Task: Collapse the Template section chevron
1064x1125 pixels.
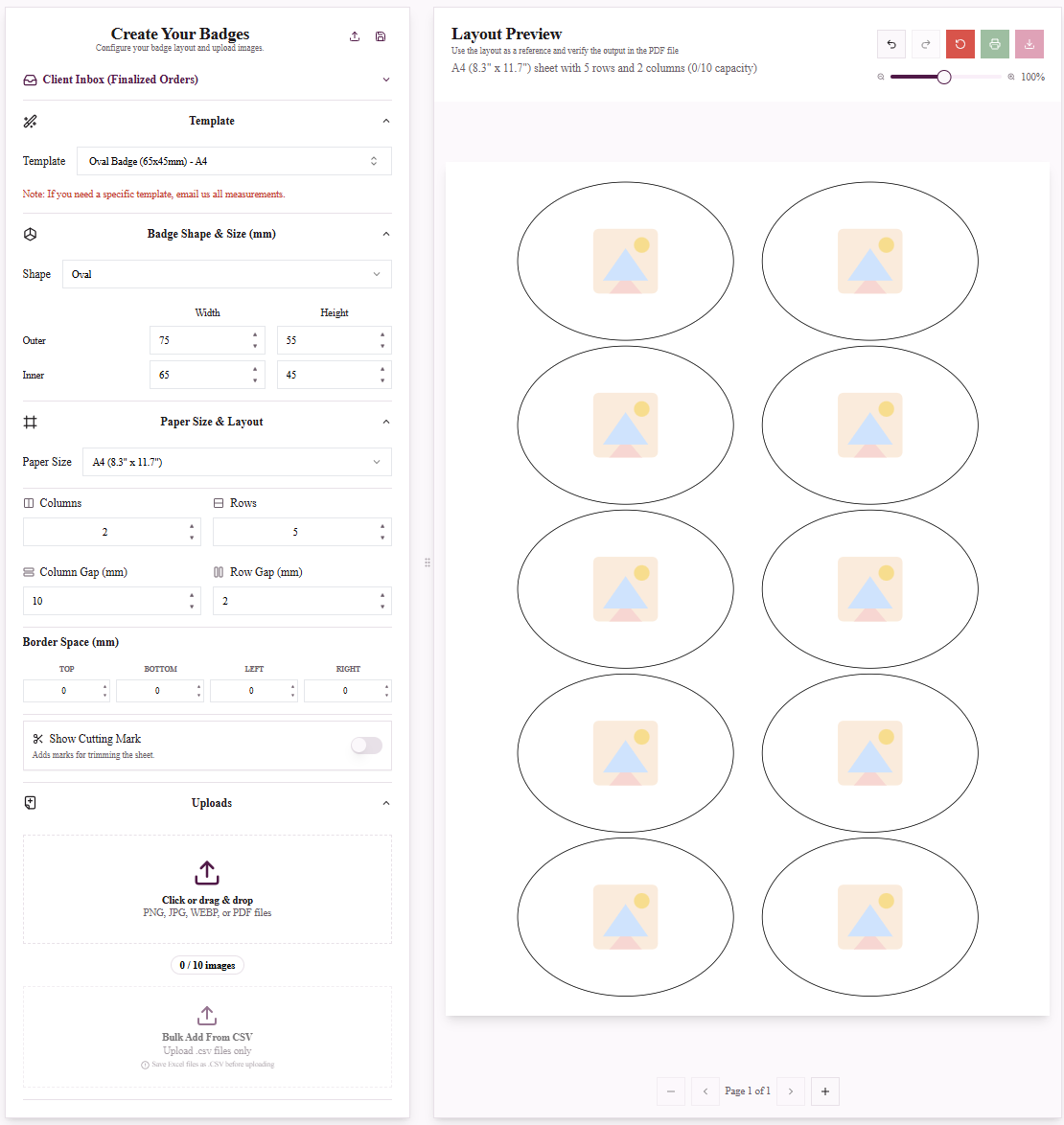Action: 386,121
